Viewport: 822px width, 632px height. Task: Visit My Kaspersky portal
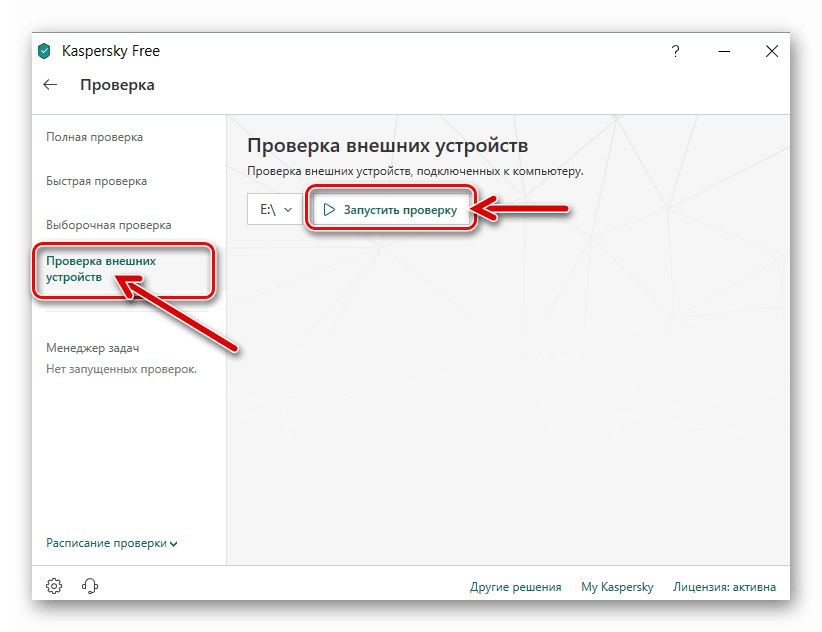coord(617,587)
